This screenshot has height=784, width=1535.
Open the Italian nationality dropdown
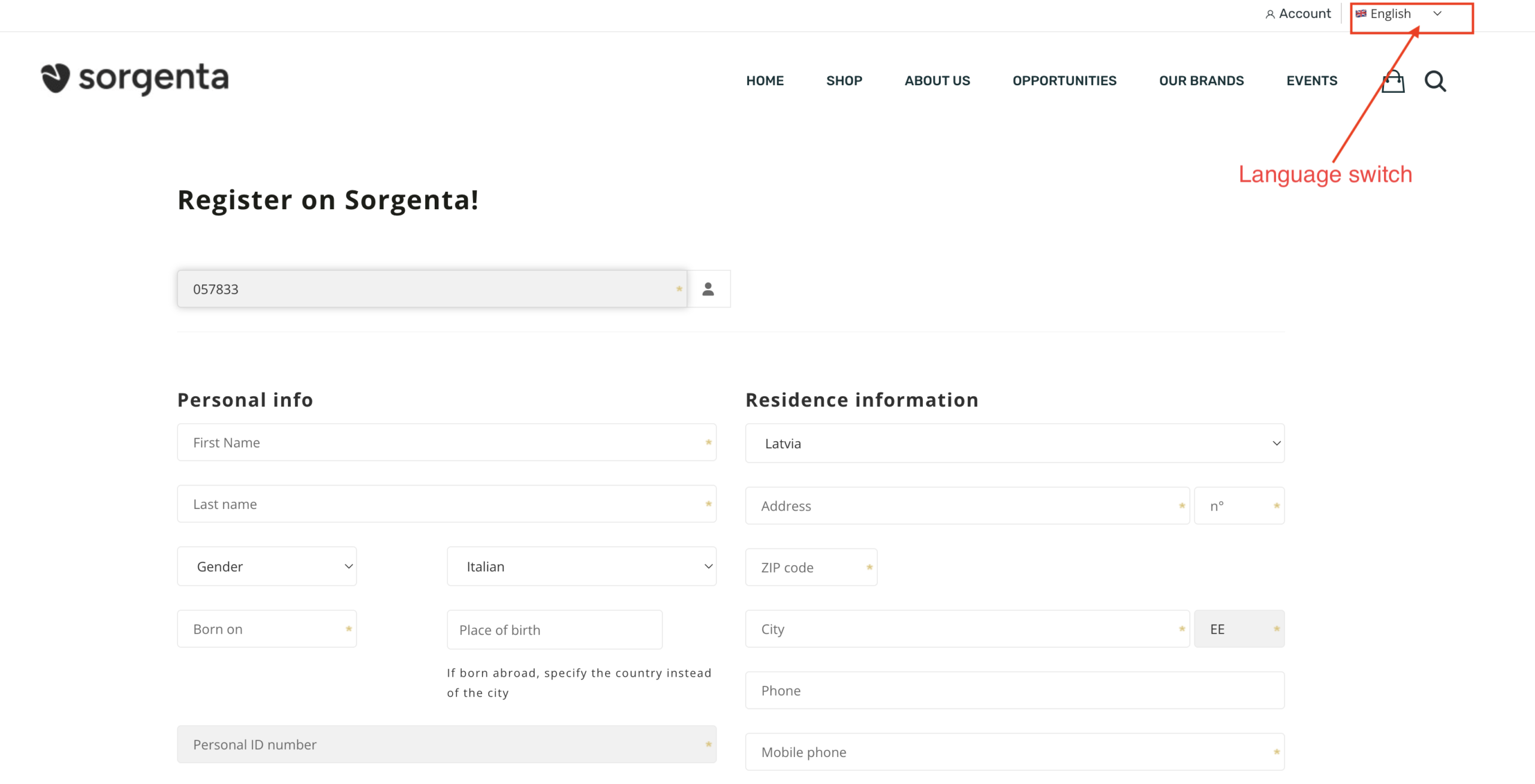pos(581,566)
